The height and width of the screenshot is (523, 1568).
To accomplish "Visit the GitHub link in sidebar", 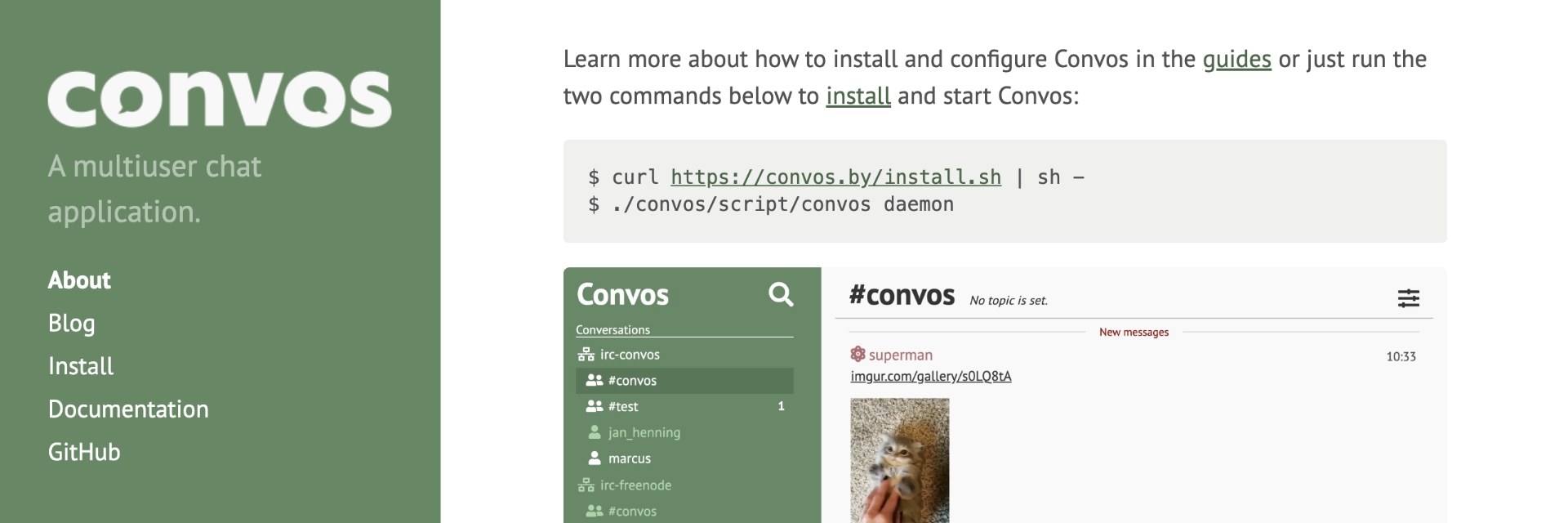I will 84,452.
